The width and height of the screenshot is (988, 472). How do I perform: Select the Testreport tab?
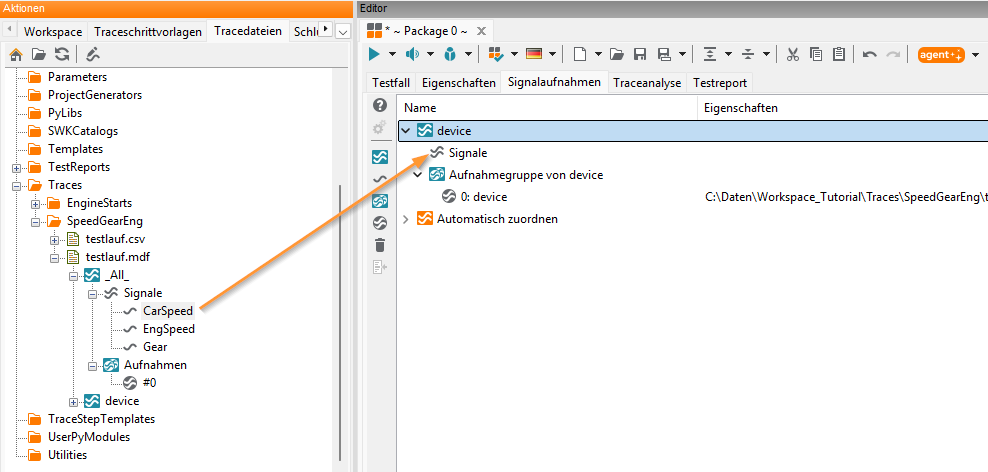tap(719, 83)
